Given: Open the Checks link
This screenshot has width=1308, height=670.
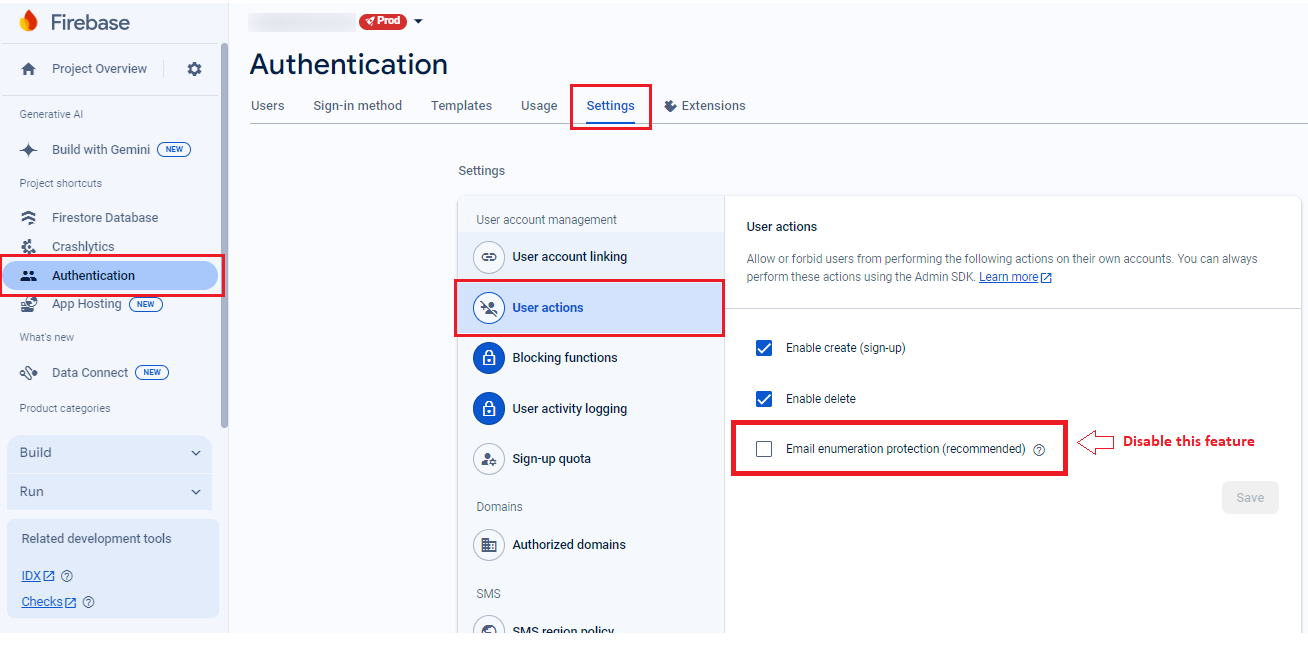Looking at the screenshot, I should click(x=49, y=602).
